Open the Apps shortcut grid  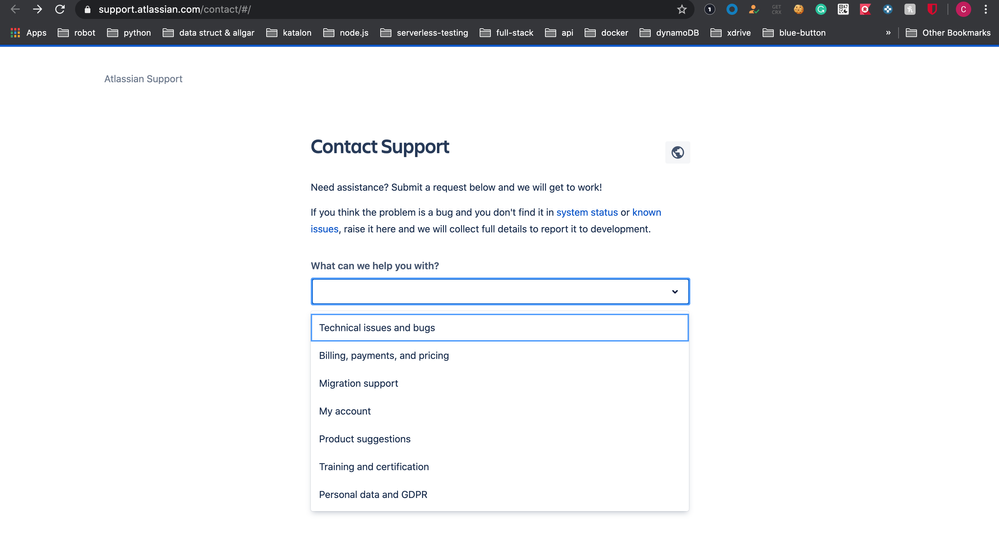click(x=28, y=32)
